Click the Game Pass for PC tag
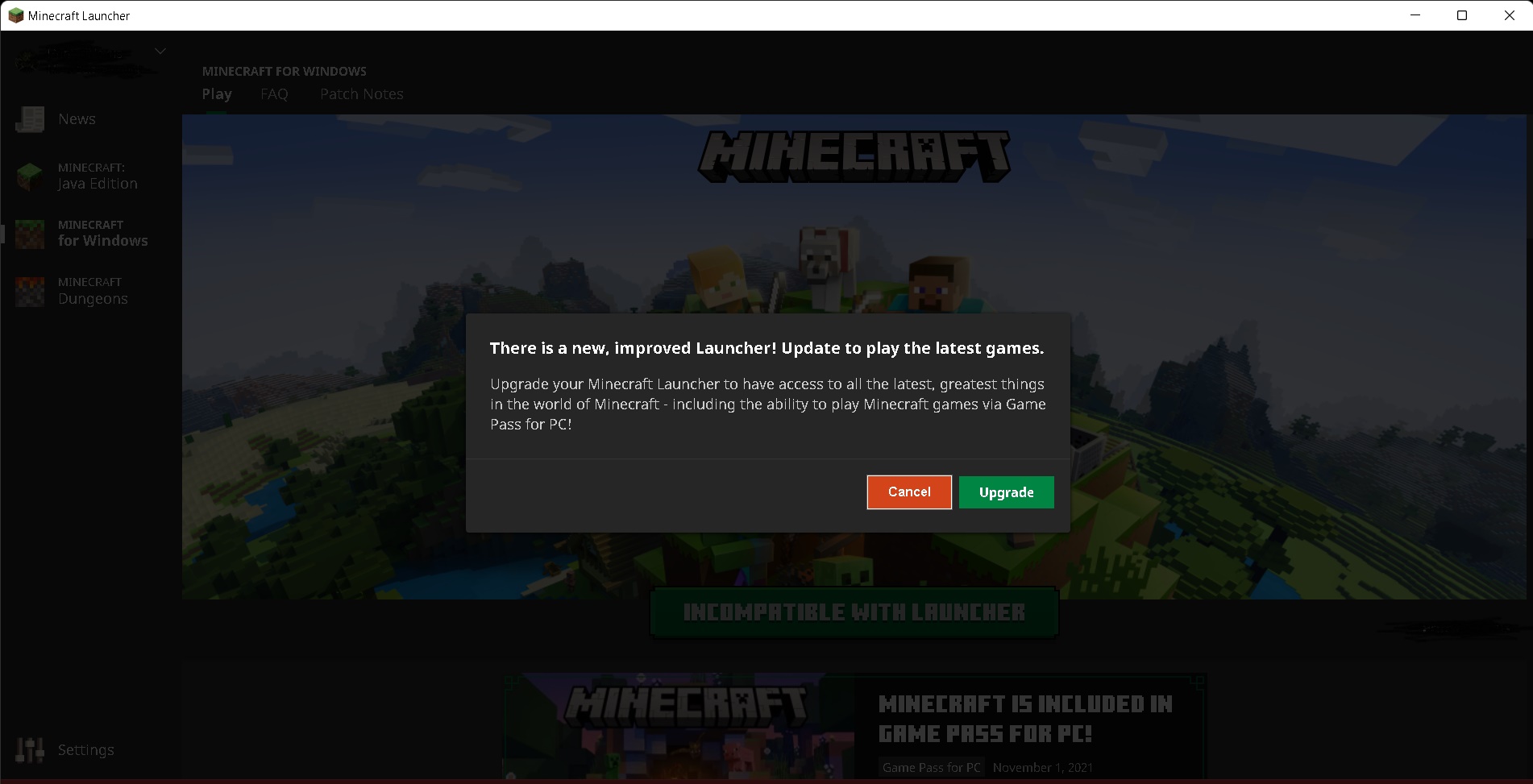 (932, 768)
